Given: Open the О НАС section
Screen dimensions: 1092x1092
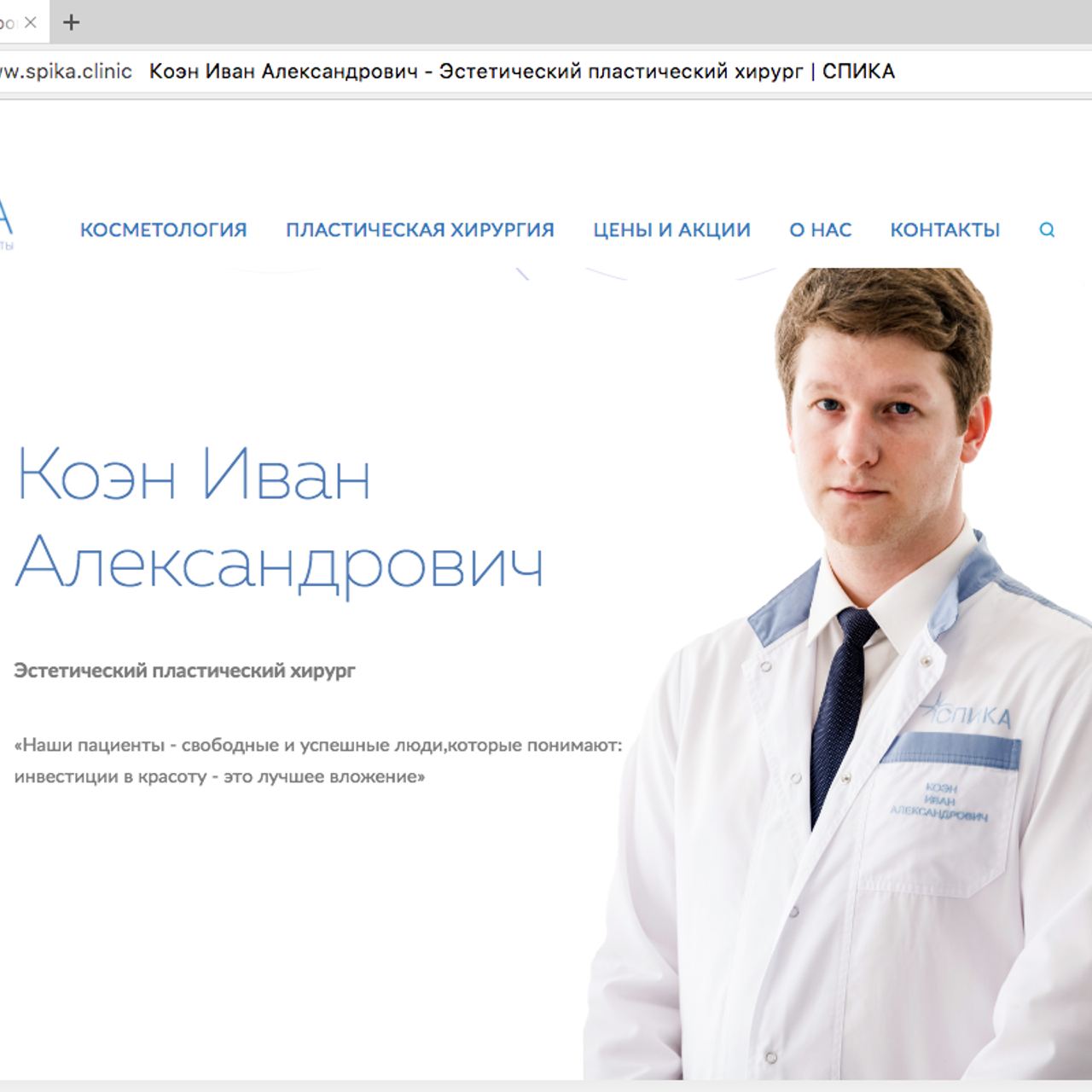Looking at the screenshot, I should tap(820, 229).
